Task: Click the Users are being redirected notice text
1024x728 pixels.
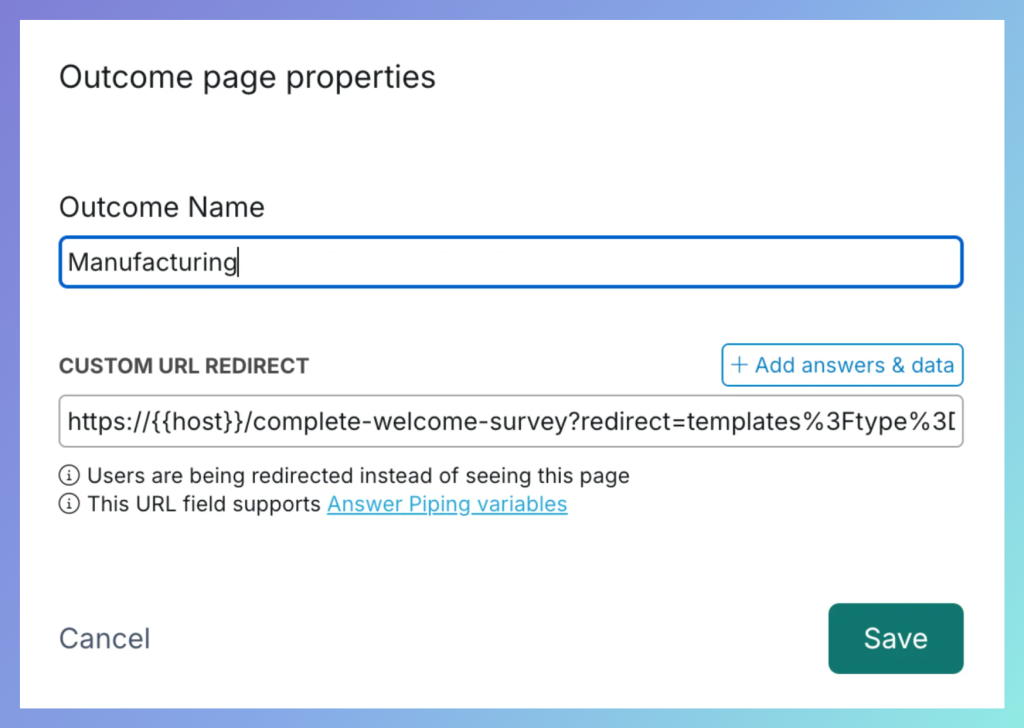Action: [358, 476]
